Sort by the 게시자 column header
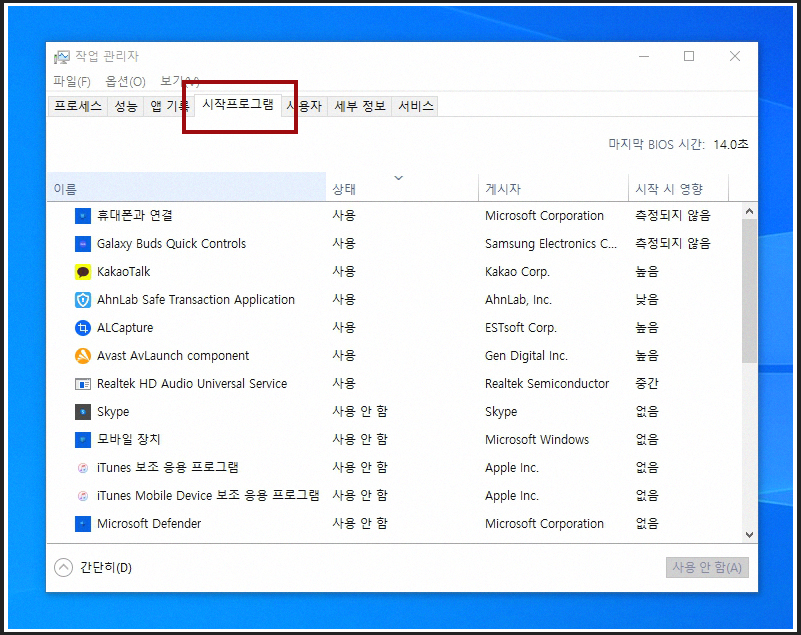 tap(553, 187)
